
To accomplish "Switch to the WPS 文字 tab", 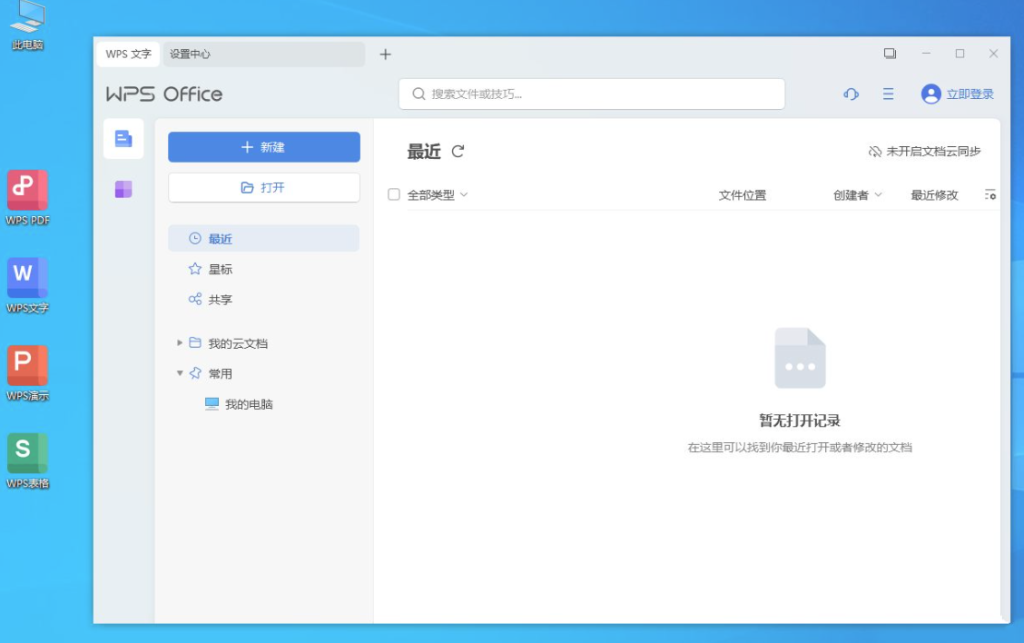I will tap(128, 54).
